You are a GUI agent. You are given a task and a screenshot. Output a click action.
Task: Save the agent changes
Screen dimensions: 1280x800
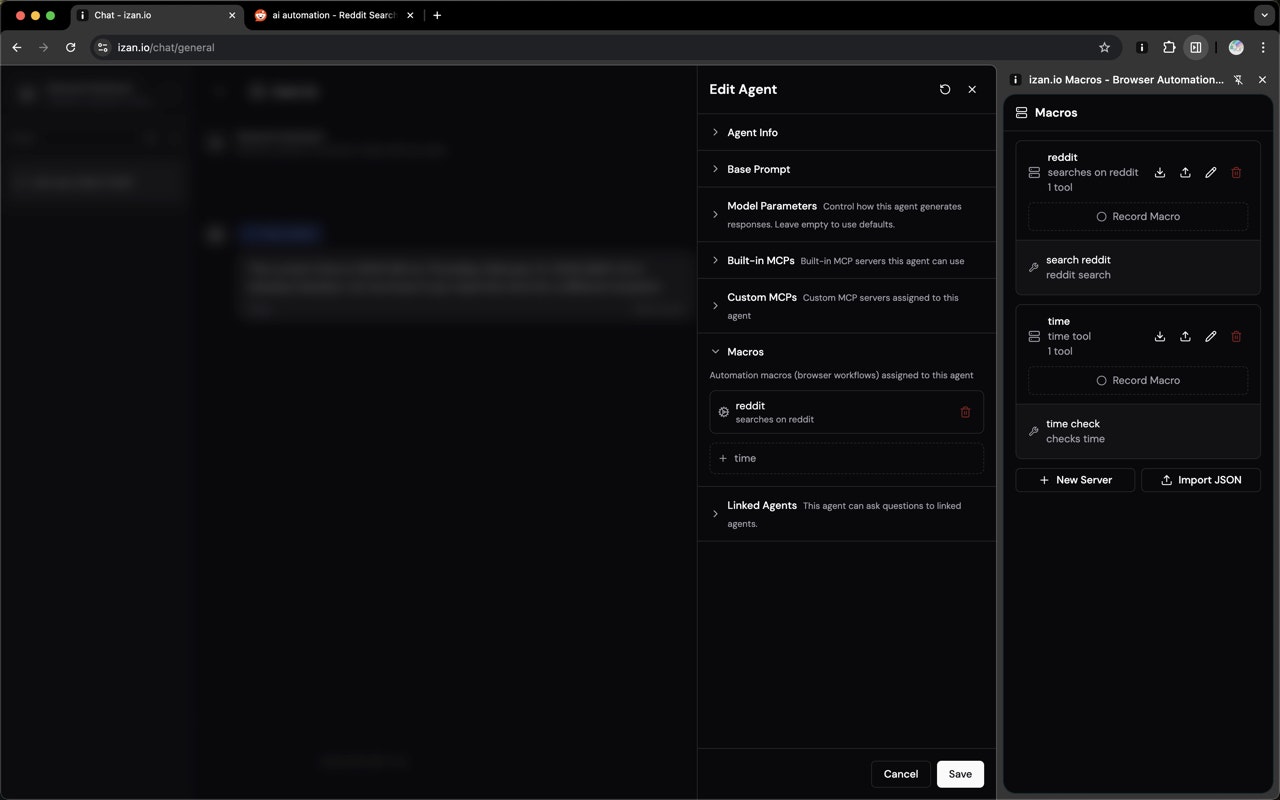click(959, 773)
